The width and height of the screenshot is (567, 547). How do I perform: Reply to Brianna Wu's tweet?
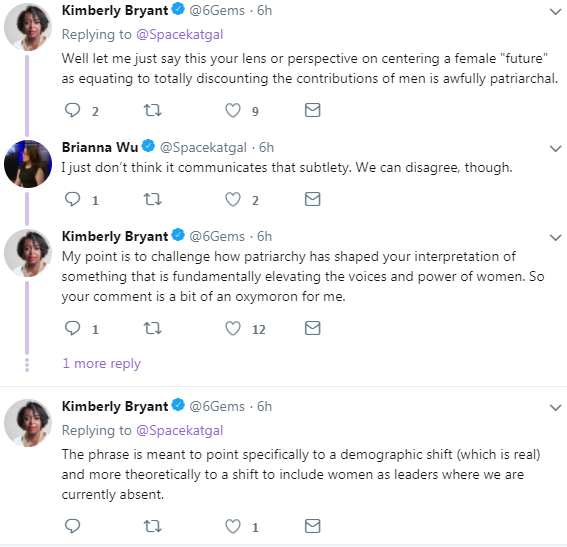[72, 199]
